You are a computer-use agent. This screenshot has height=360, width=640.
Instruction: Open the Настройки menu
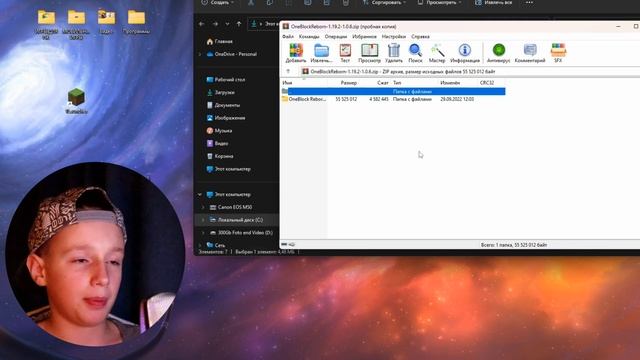click(394, 37)
